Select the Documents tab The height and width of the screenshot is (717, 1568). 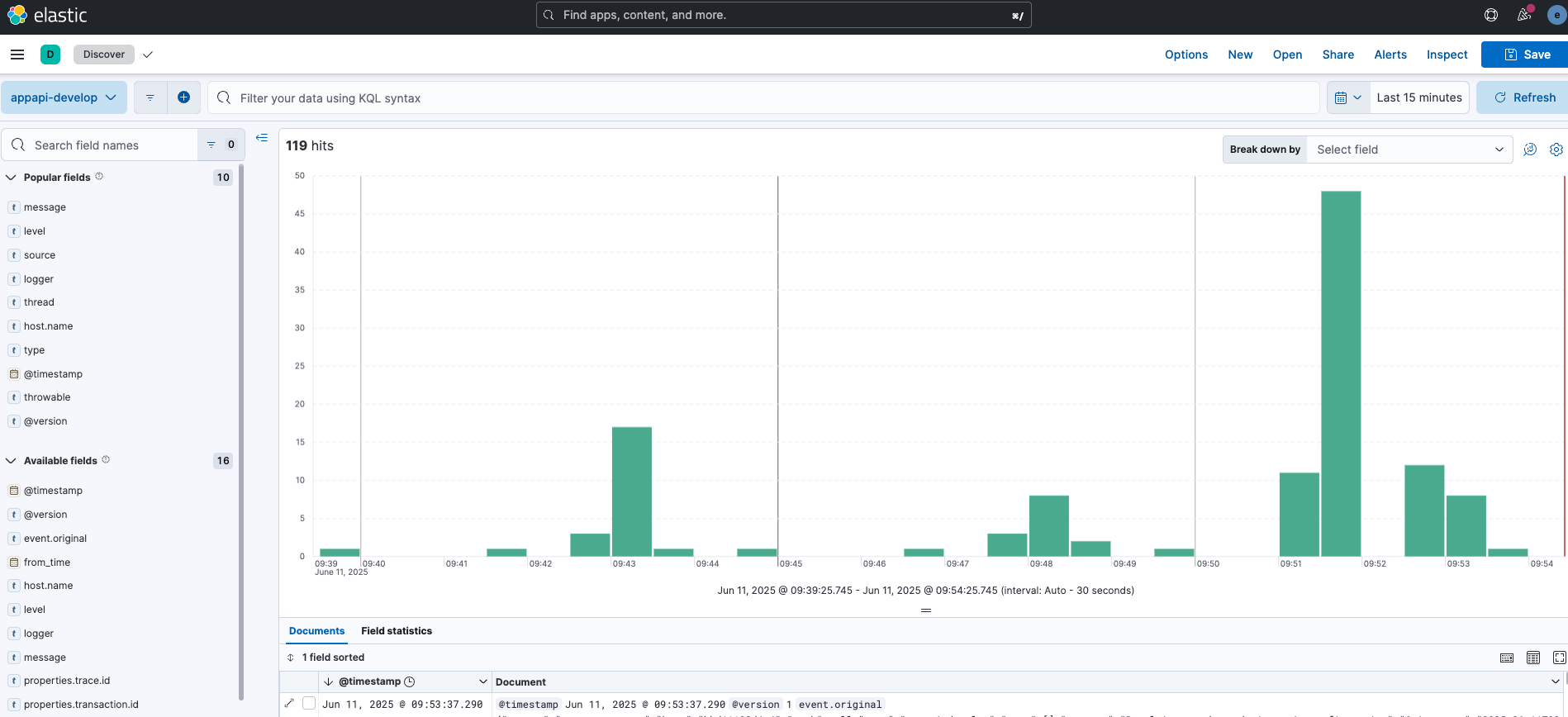[316, 630]
